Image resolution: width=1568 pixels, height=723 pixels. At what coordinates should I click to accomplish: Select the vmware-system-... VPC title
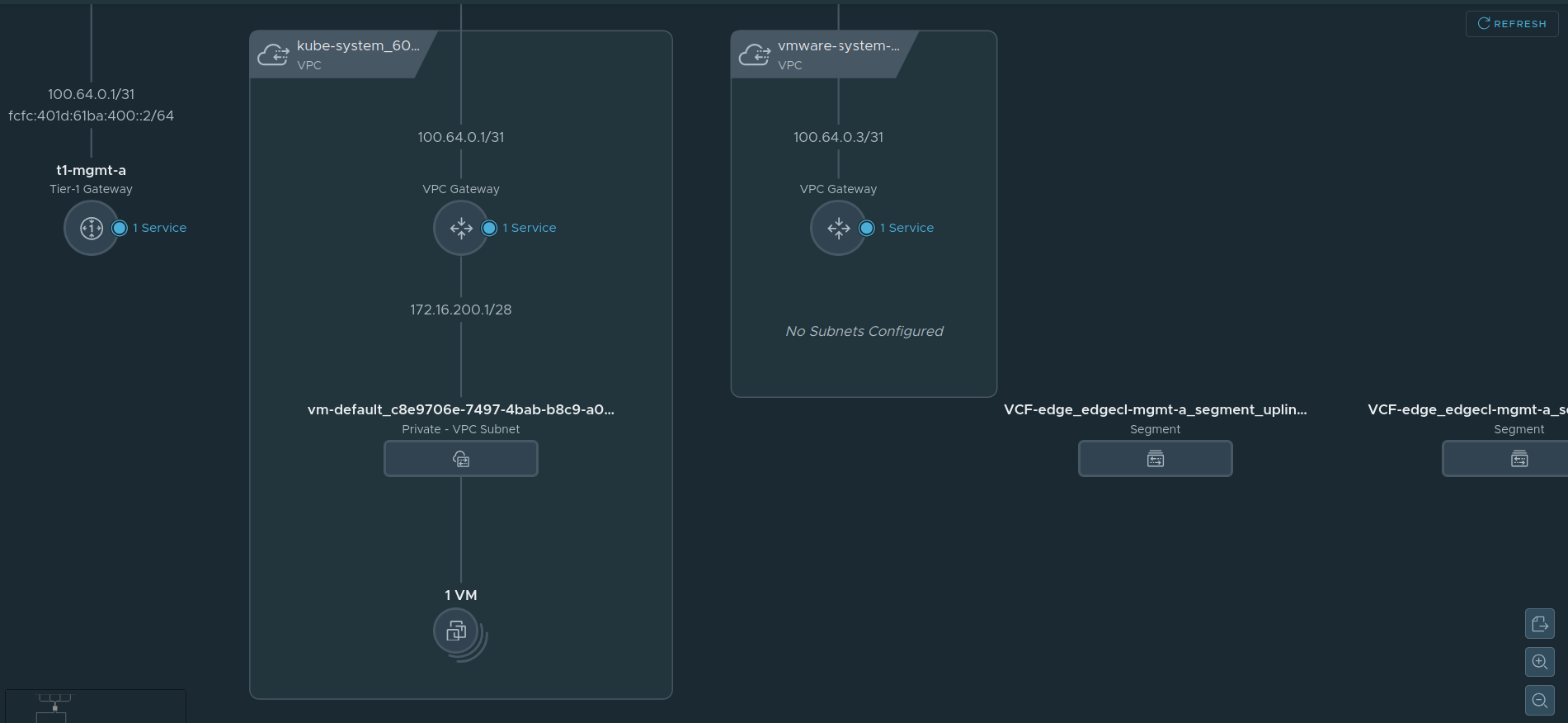838,46
